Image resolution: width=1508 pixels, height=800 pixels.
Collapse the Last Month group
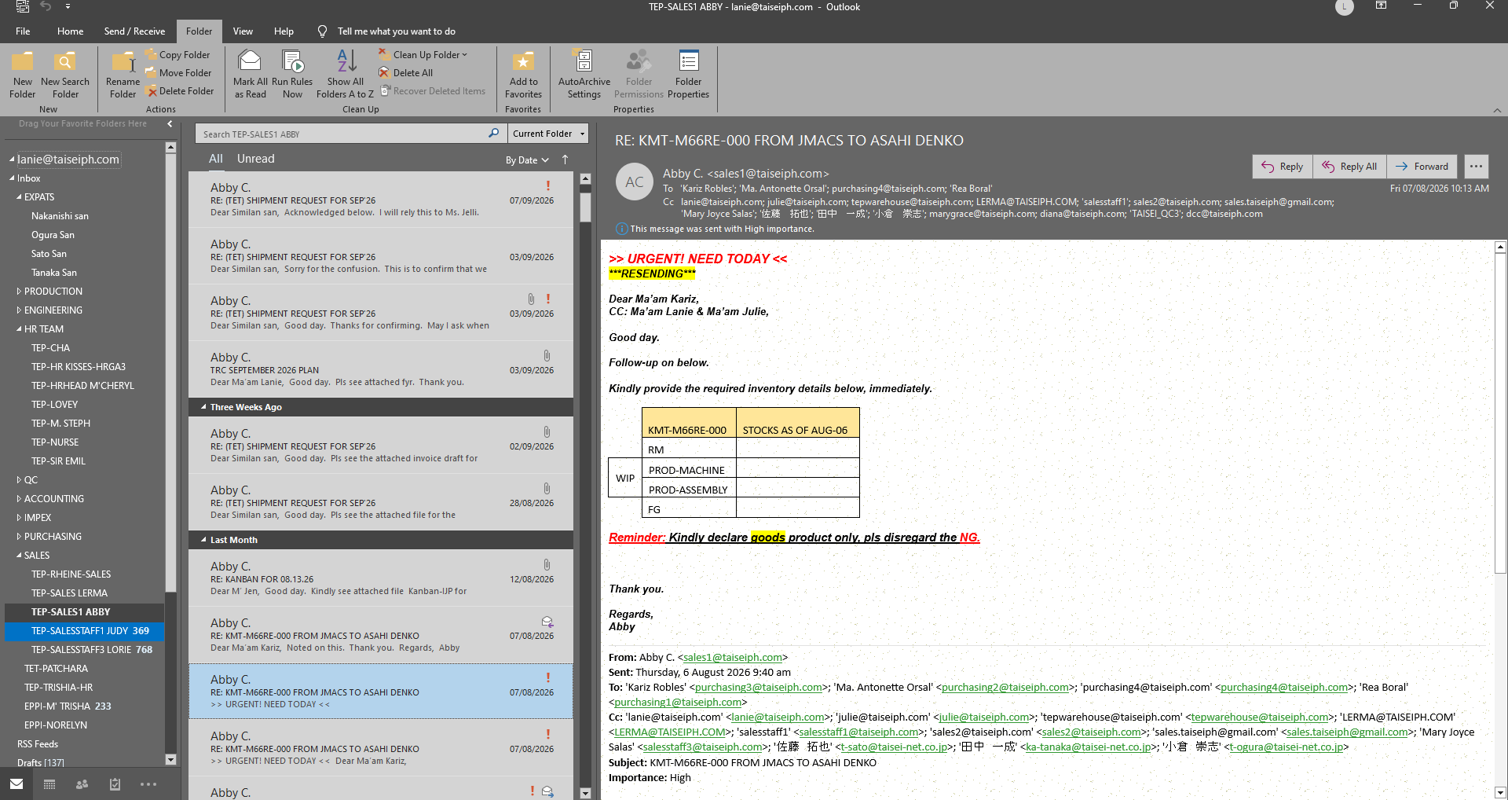204,540
